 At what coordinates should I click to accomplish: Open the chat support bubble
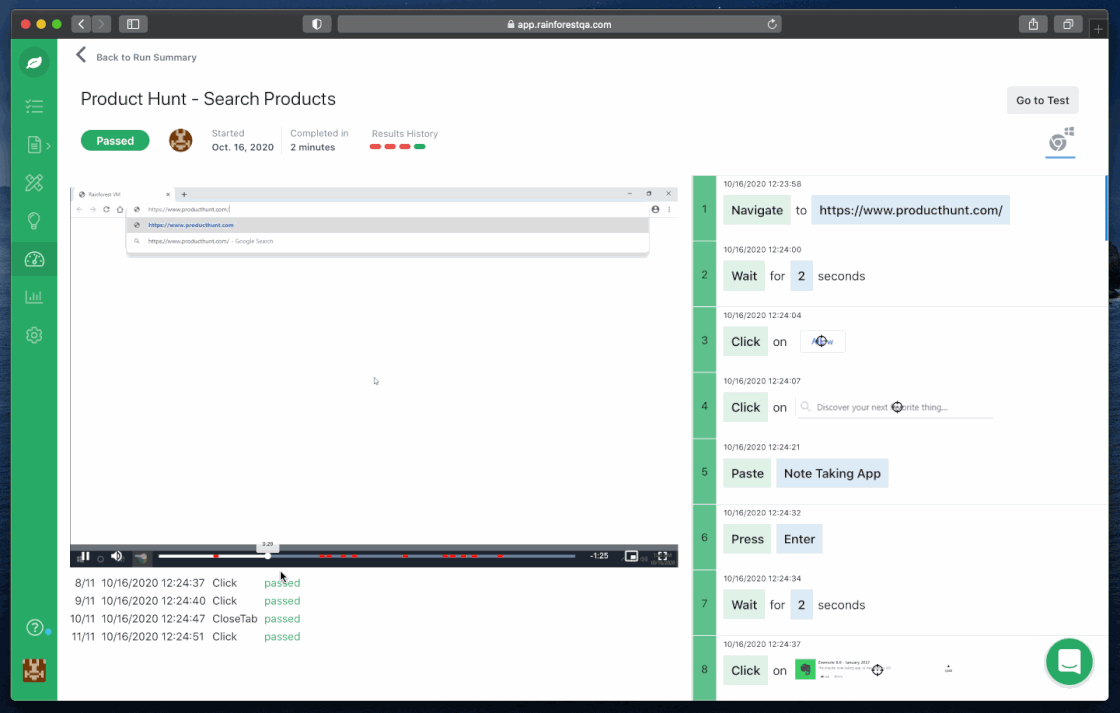1069,662
